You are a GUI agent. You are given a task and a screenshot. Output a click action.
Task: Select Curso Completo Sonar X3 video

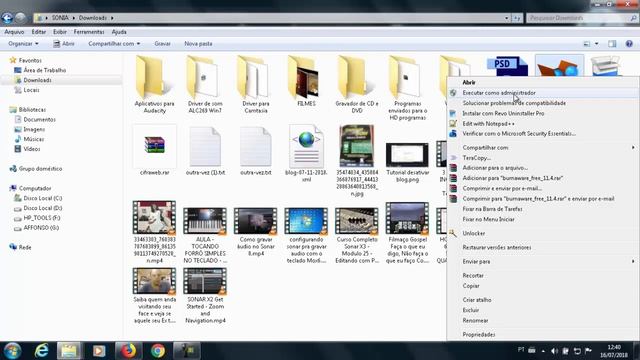click(357, 235)
